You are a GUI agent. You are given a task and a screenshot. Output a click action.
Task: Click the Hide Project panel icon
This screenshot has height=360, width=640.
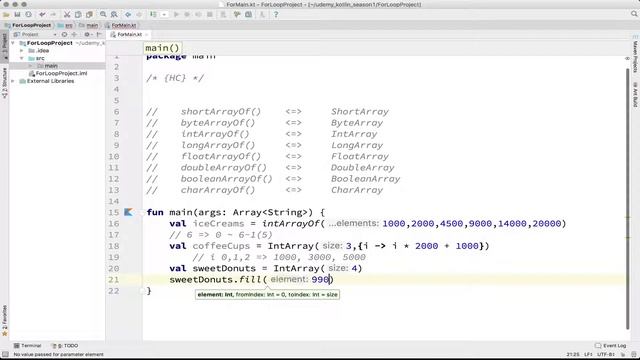[99, 35]
